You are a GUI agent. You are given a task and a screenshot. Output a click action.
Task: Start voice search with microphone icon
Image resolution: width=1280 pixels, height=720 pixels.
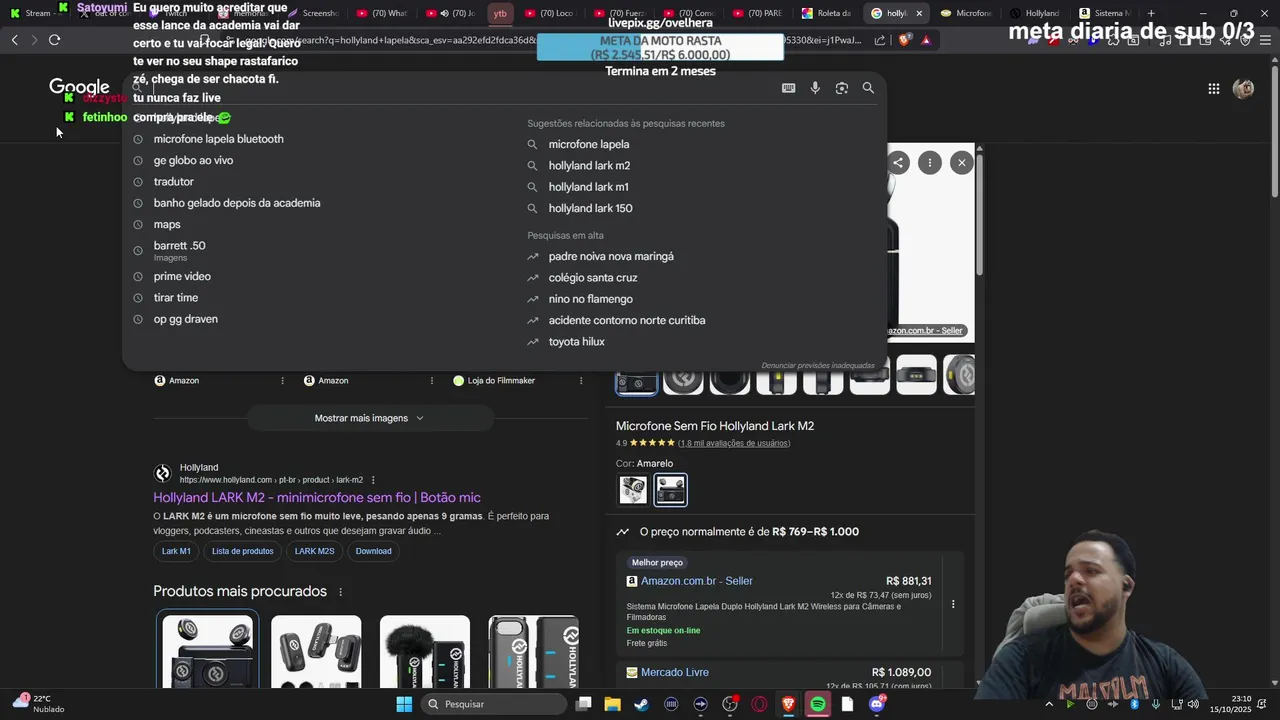pyautogui.click(x=815, y=88)
